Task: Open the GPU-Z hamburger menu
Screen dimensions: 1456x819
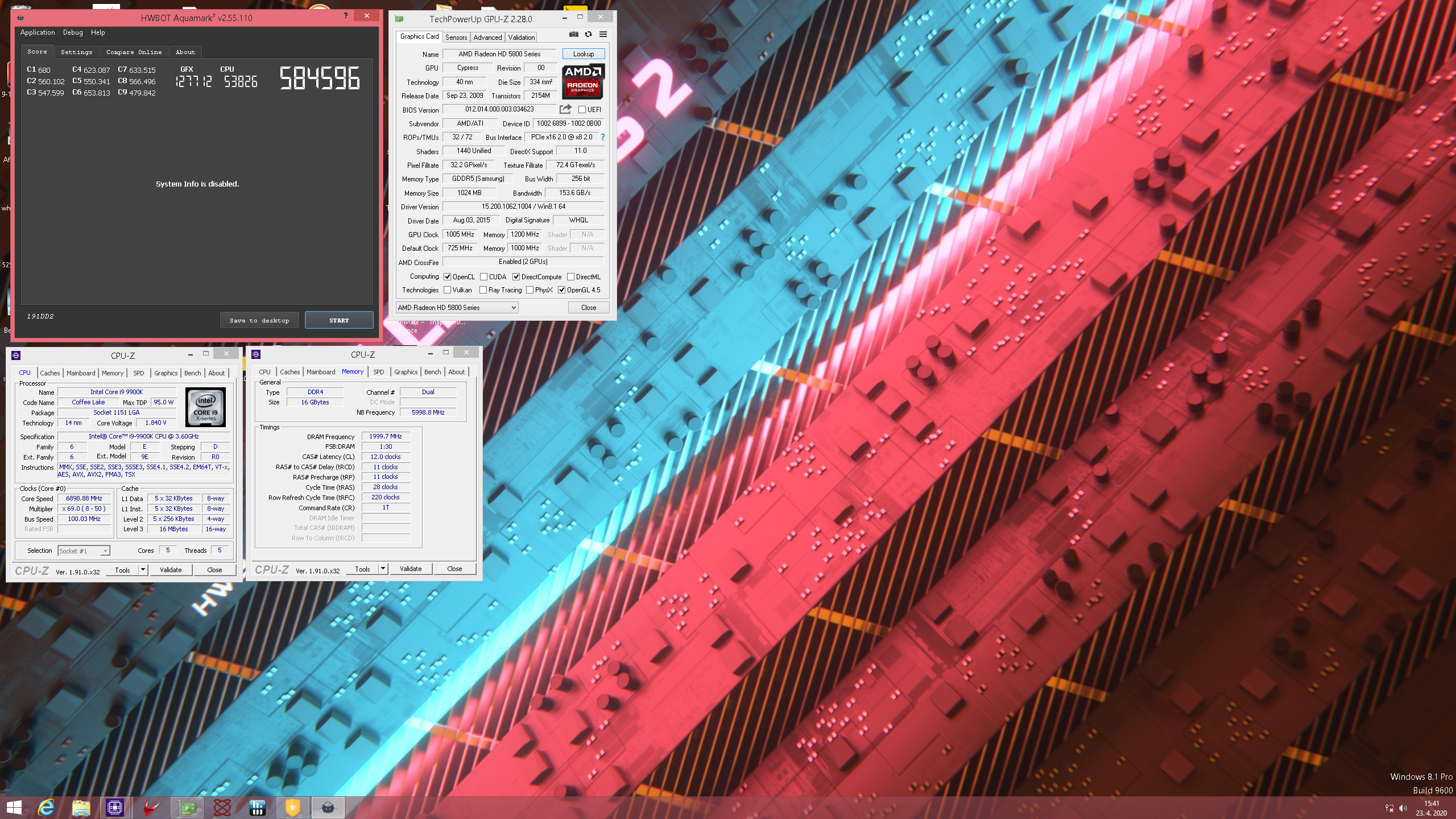Action: point(603,35)
